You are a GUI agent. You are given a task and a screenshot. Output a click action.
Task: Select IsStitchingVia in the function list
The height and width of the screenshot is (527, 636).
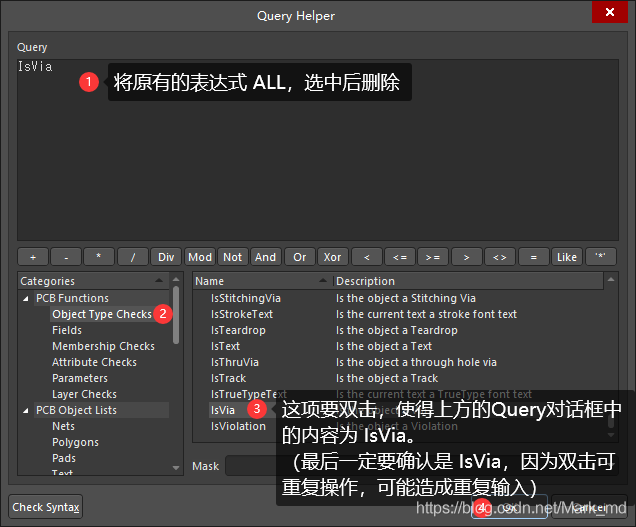(246, 298)
